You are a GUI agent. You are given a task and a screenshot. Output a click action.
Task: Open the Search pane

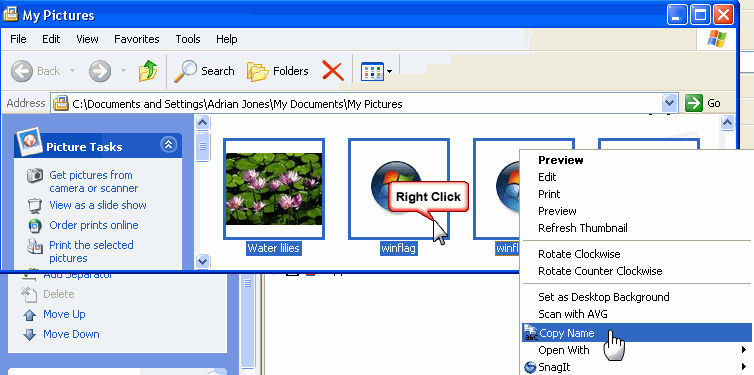[x=204, y=71]
